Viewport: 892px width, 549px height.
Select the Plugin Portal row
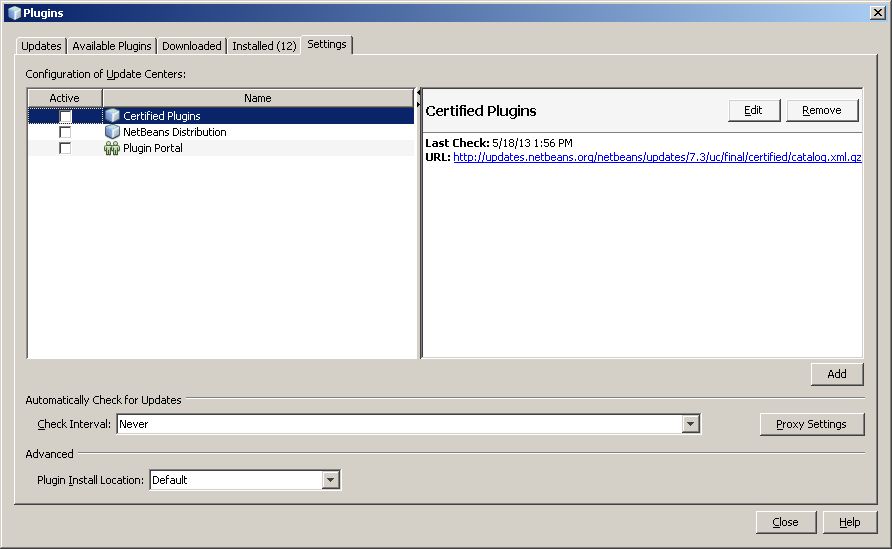[x=221, y=148]
